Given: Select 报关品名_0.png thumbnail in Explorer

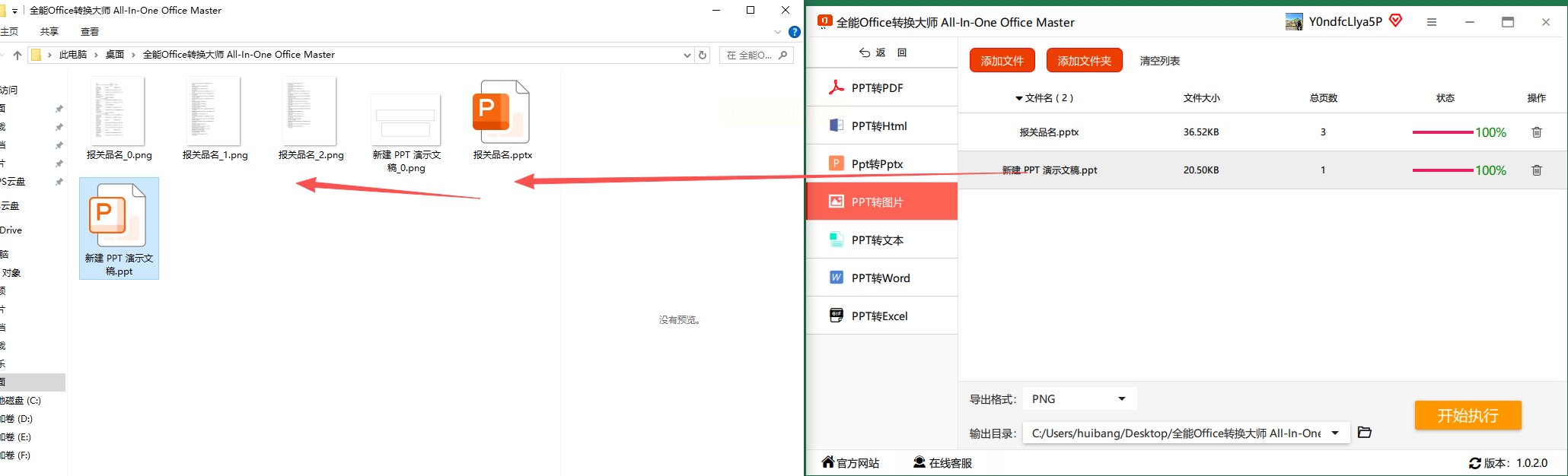Looking at the screenshot, I should point(119,112).
